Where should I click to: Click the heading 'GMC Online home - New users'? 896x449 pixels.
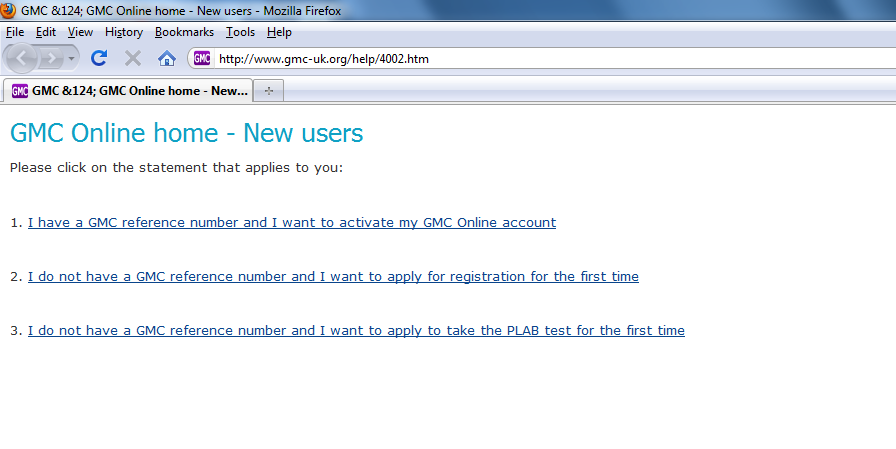click(186, 133)
